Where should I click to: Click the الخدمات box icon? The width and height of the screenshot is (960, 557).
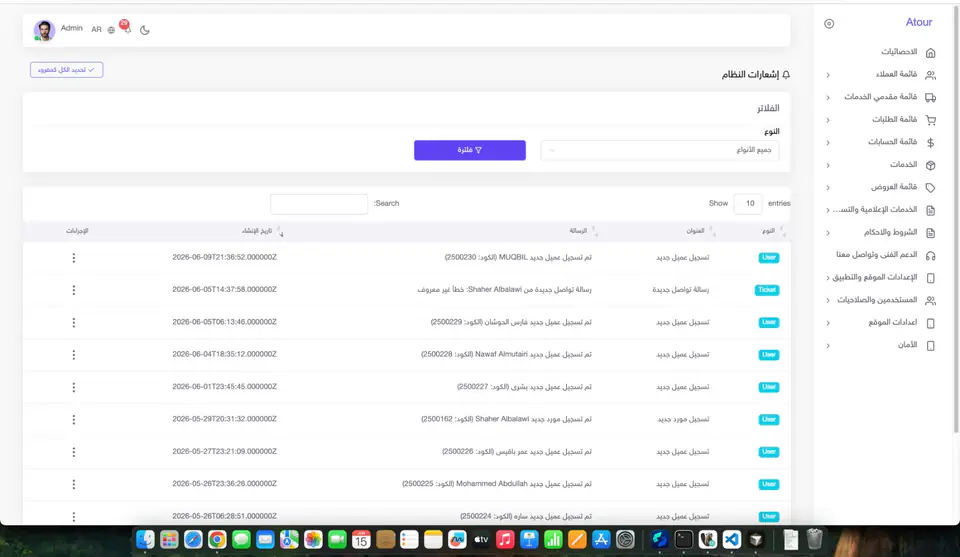930,165
